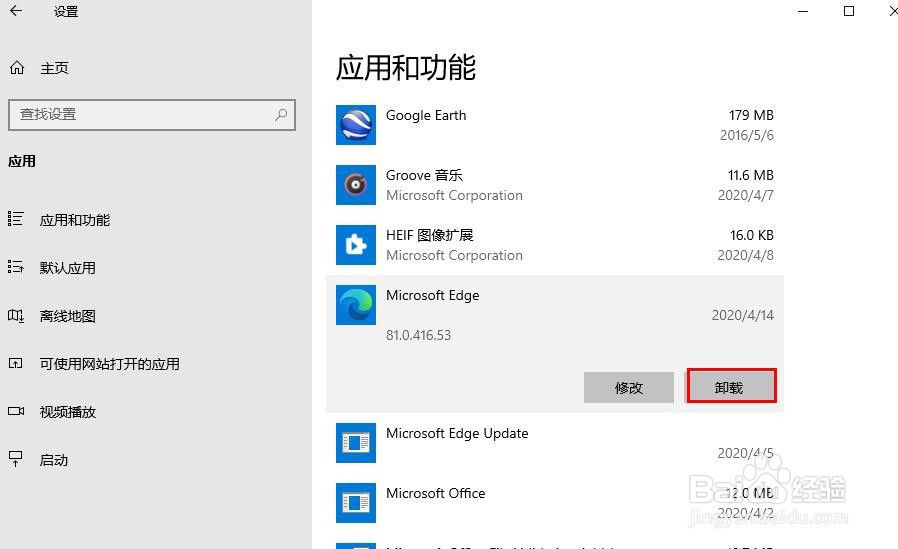Open 启动 settings page
898x549 pixels.
click(x=54, y=460)
